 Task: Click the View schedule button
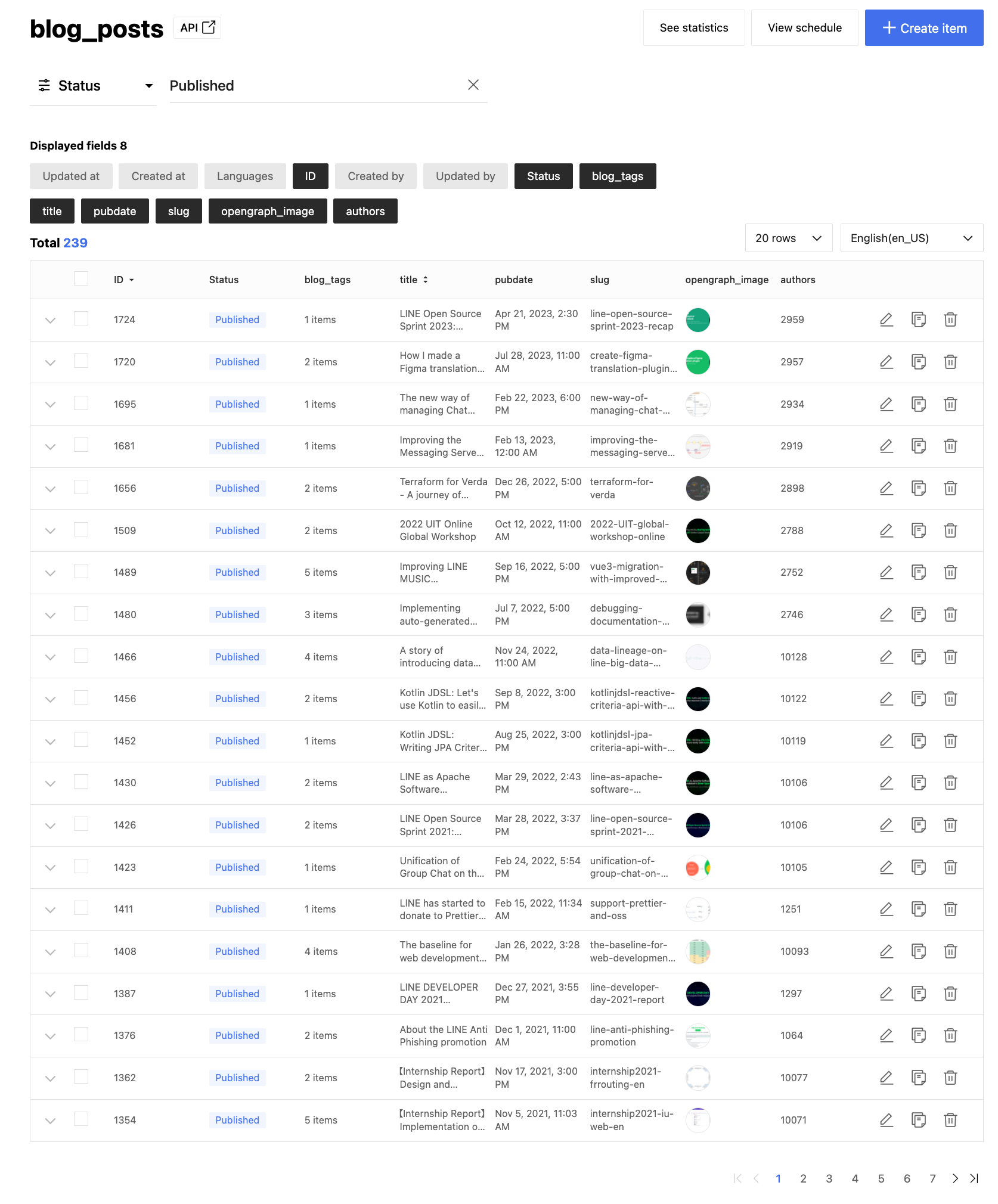tap(805, 27)
